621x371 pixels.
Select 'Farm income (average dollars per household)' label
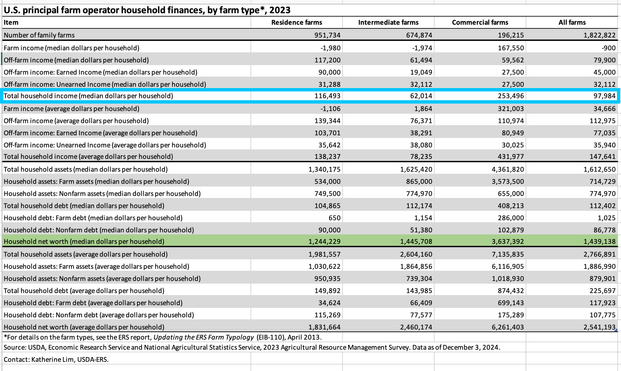pyautogui.click(x=71, y=108)
